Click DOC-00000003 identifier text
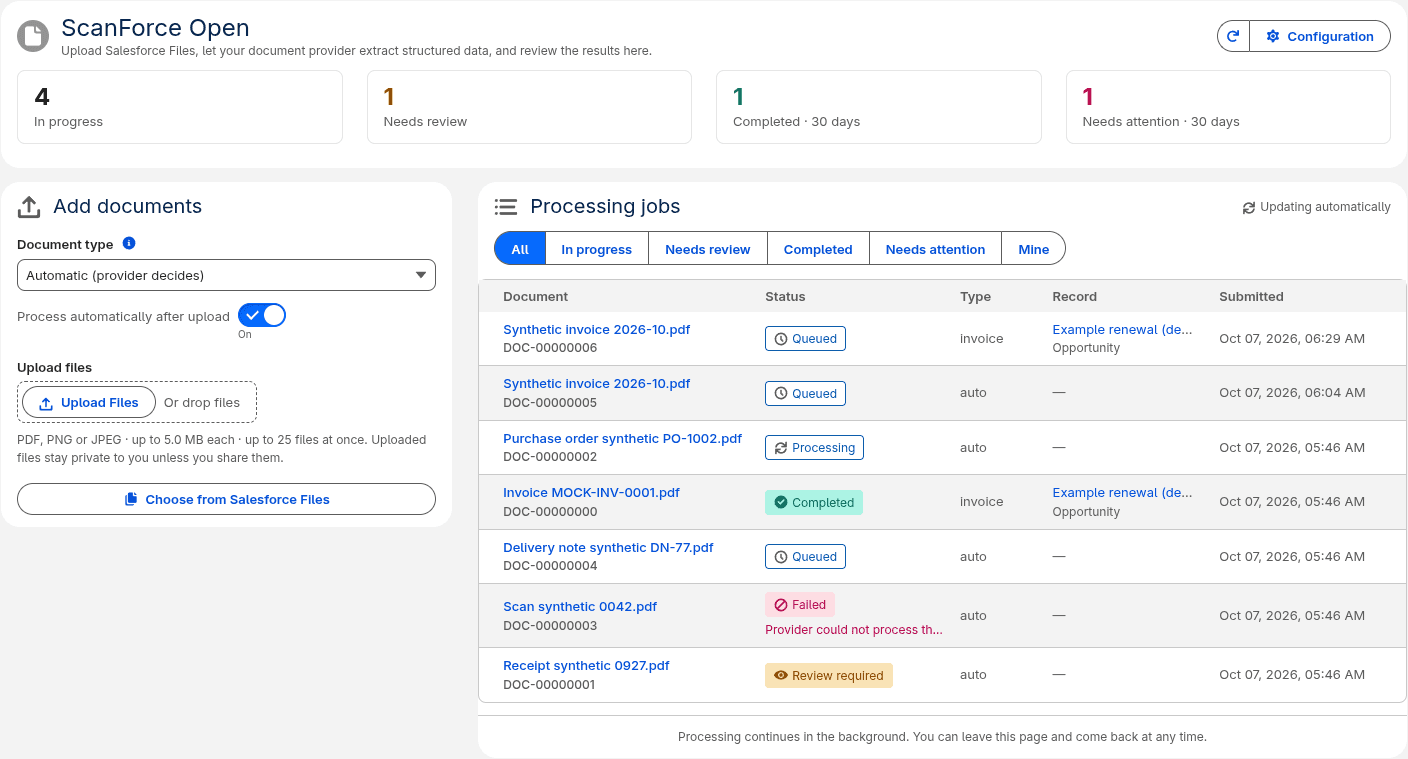This screenshot has height=759, width=1408. pyautogui.click(x=550, y=625)
